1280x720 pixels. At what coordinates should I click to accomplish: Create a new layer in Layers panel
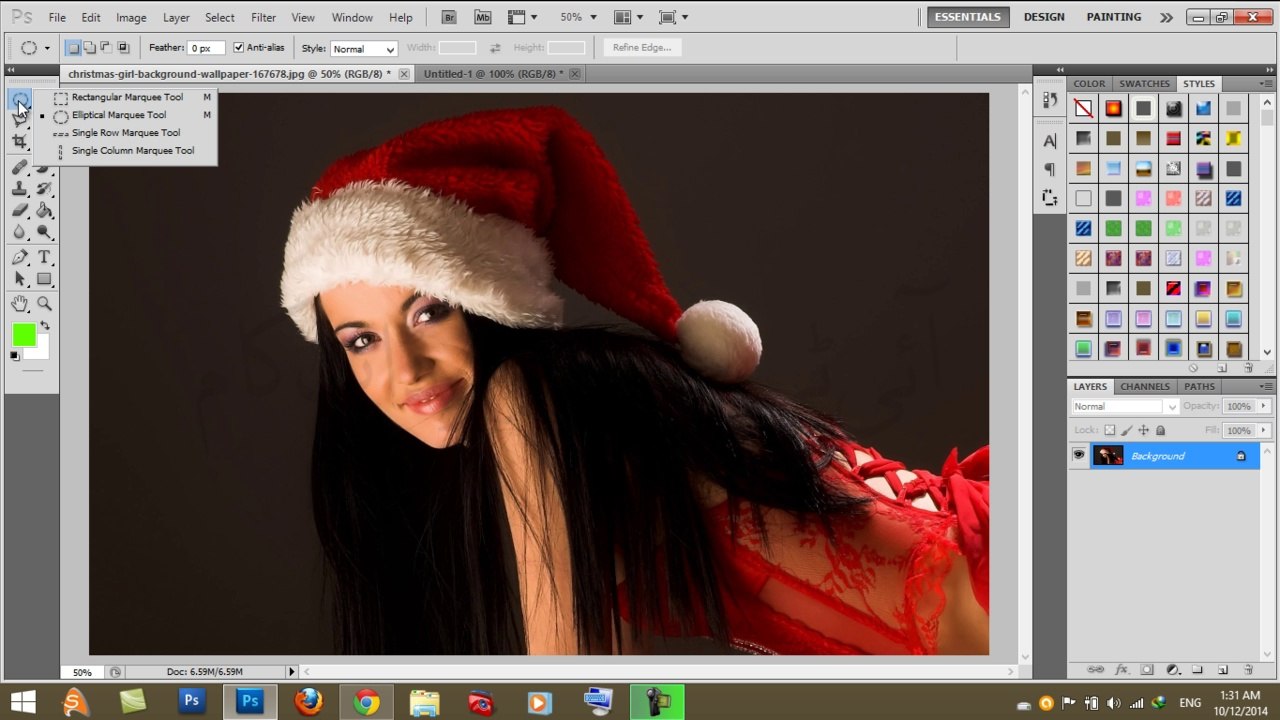[1224, 670]
